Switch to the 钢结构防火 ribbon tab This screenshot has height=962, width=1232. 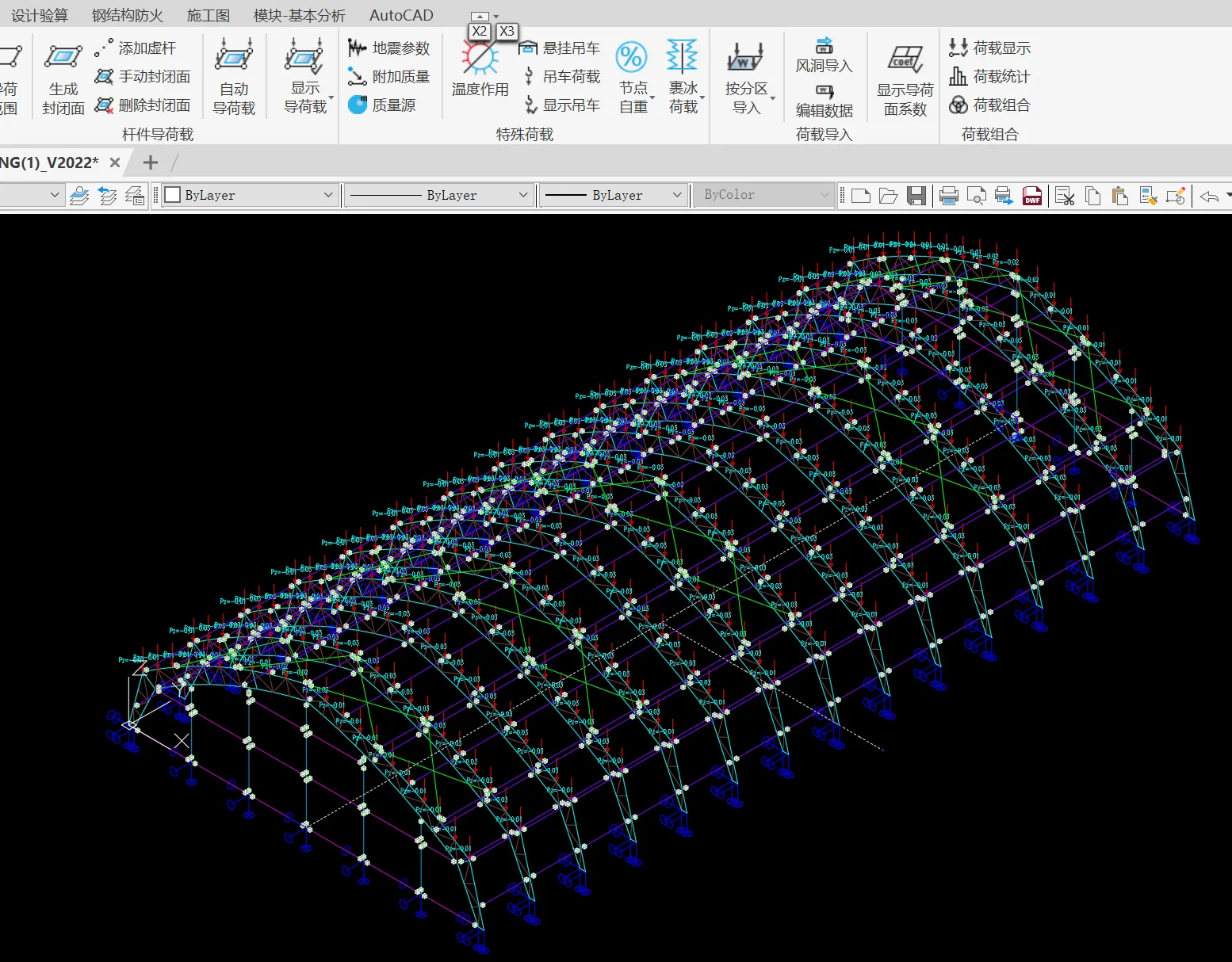[127, 15]
